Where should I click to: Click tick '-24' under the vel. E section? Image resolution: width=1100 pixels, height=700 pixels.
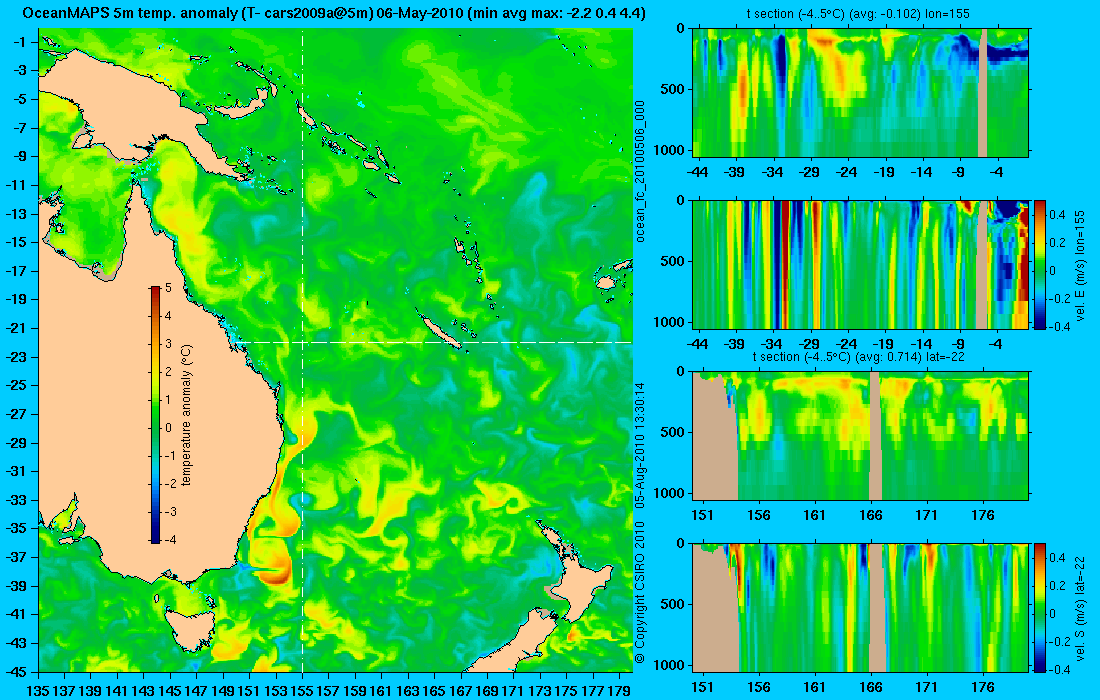847,344
